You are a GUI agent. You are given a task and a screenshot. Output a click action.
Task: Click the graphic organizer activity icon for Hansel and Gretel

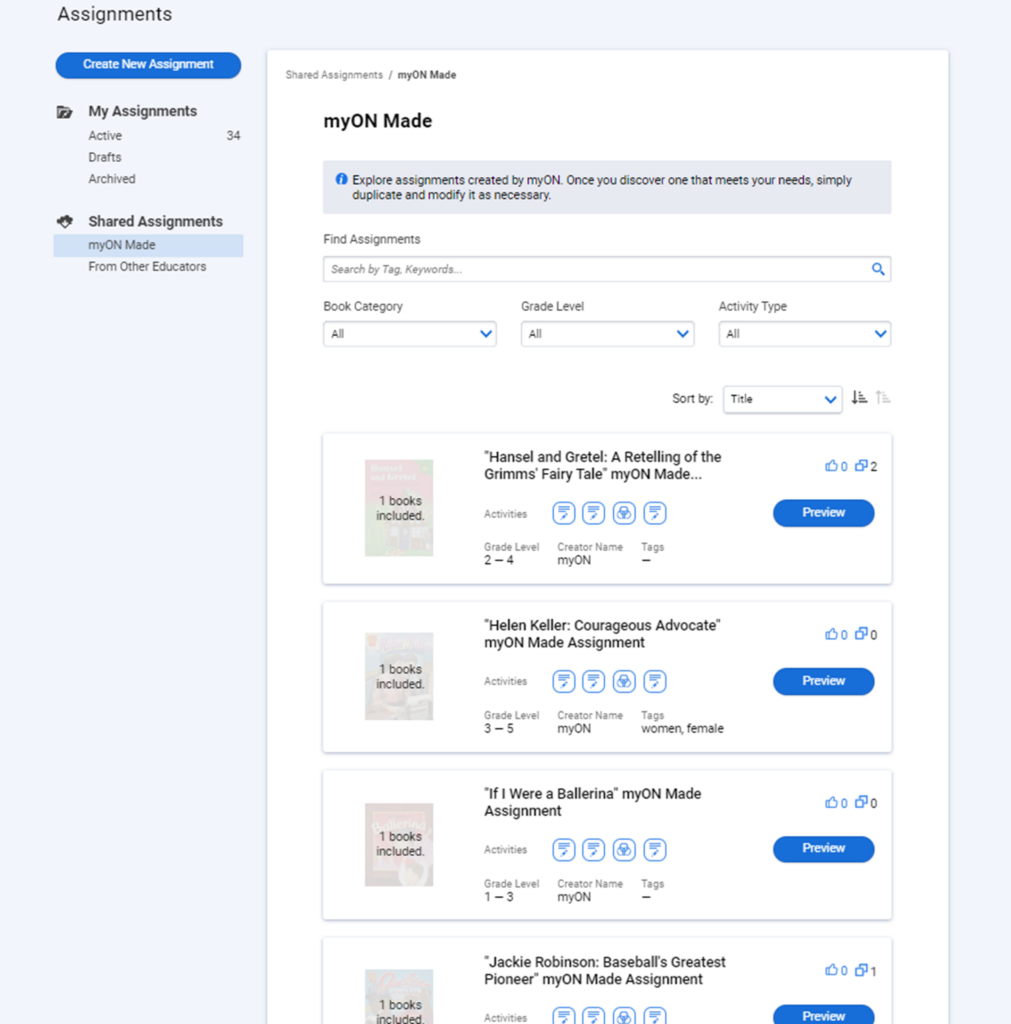[x=624, y=513]
